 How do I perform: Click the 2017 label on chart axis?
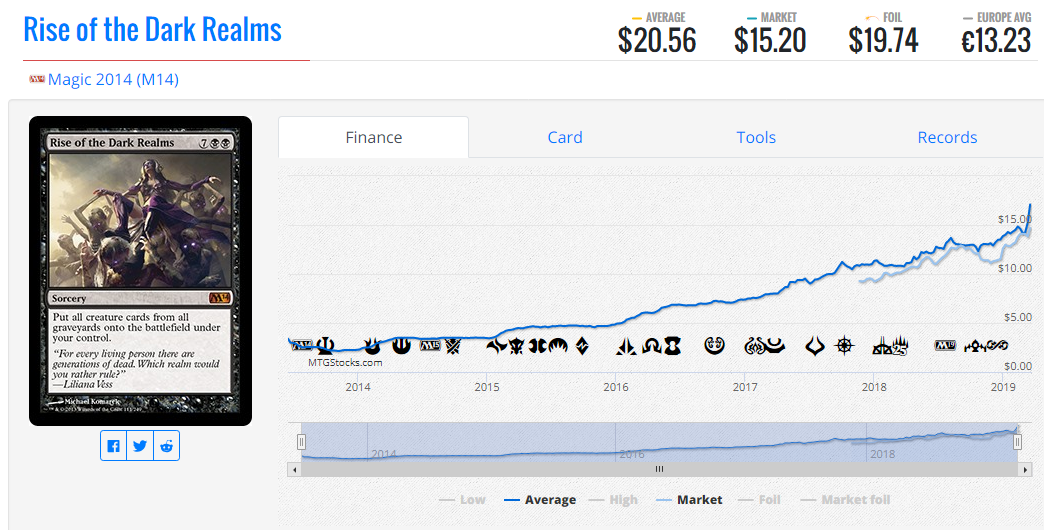point(745,387)
